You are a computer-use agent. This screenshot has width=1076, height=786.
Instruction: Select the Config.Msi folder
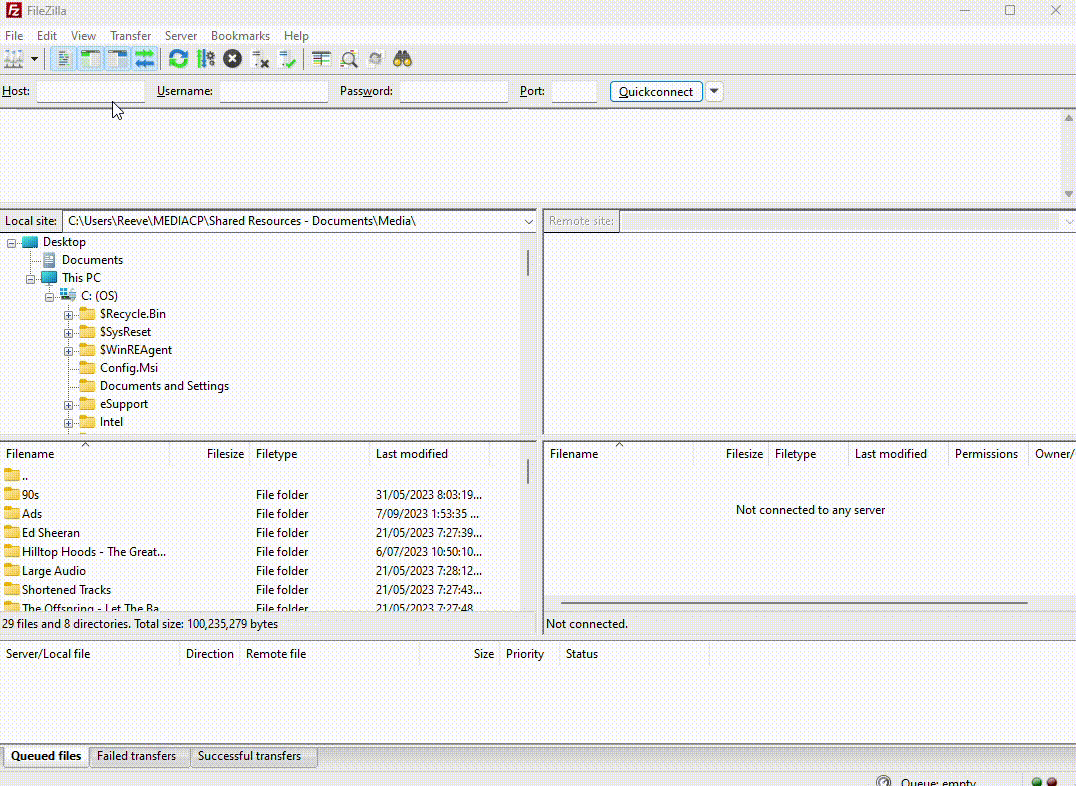(x=128, y=368)
